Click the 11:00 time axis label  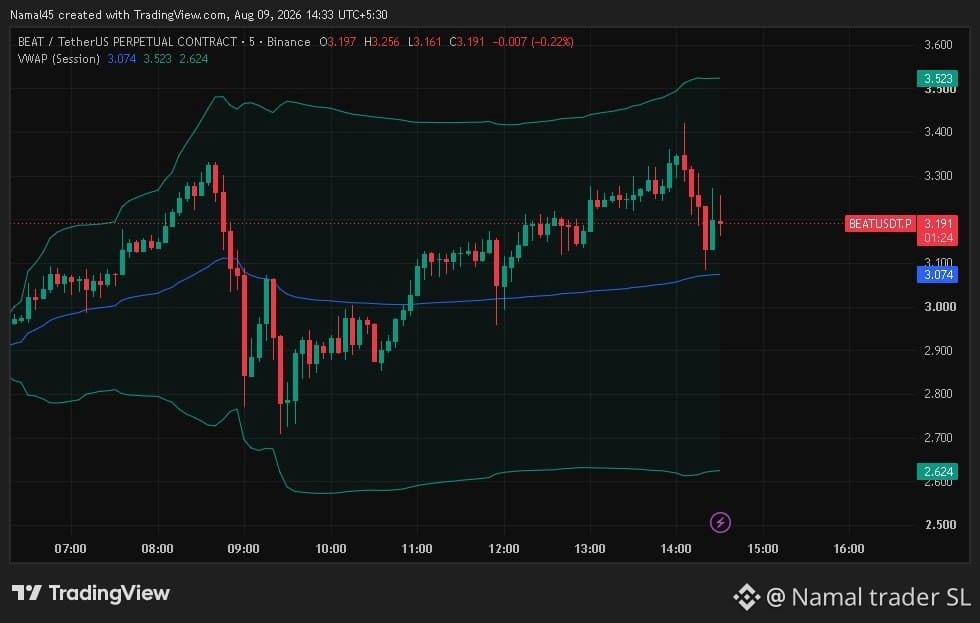tap(416, 549)
